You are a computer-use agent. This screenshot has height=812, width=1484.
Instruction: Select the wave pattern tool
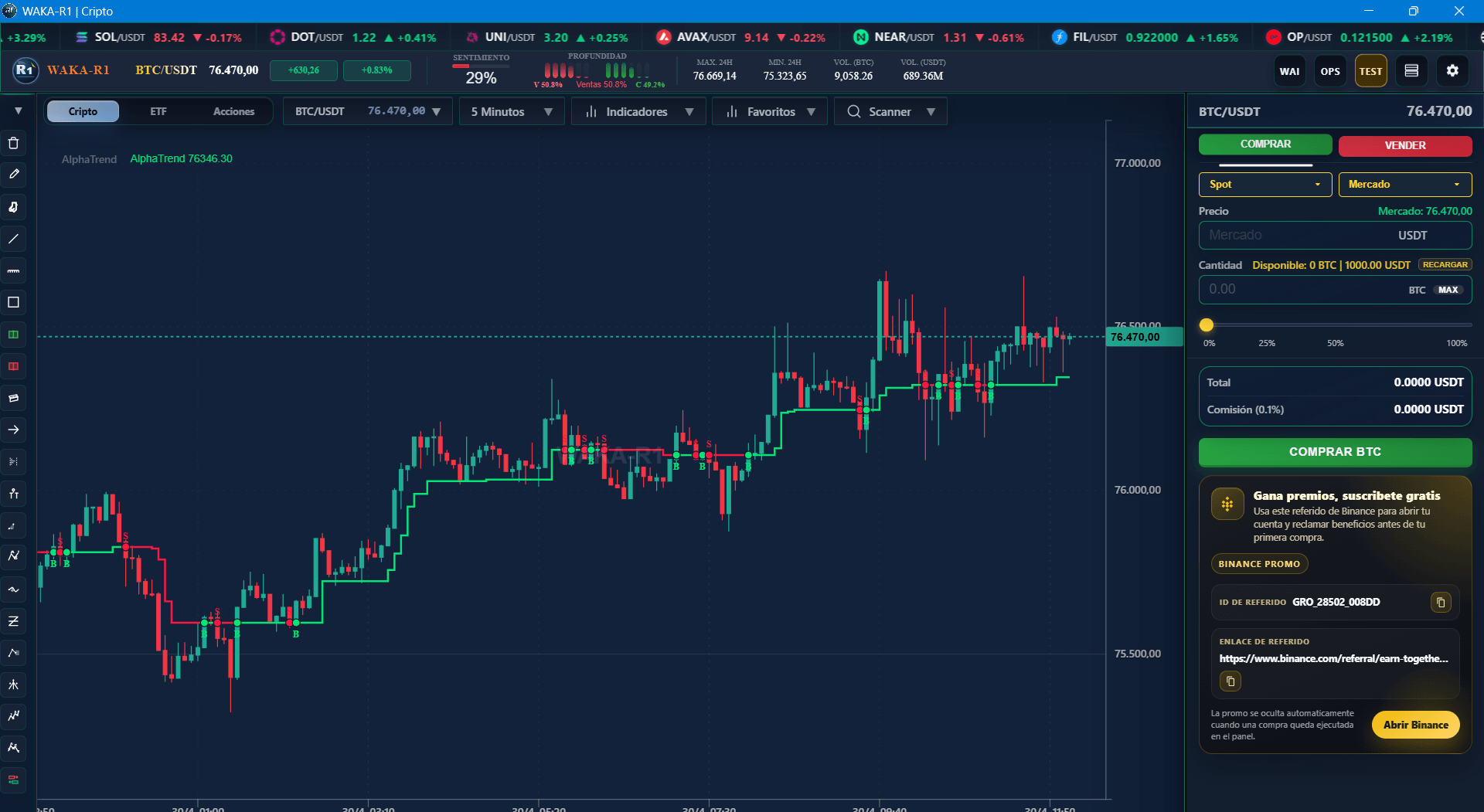13,589
